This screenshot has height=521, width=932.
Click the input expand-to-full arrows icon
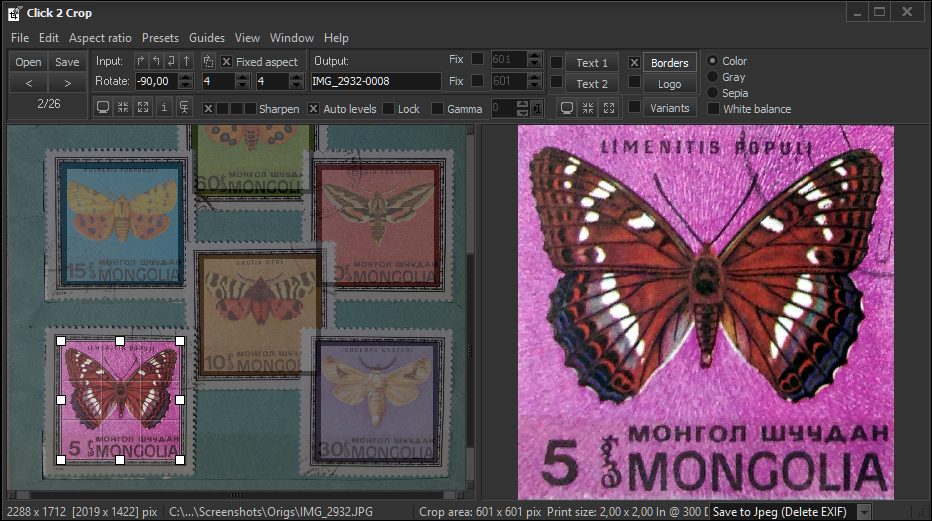pyautogui.click(x=143, y=108)
